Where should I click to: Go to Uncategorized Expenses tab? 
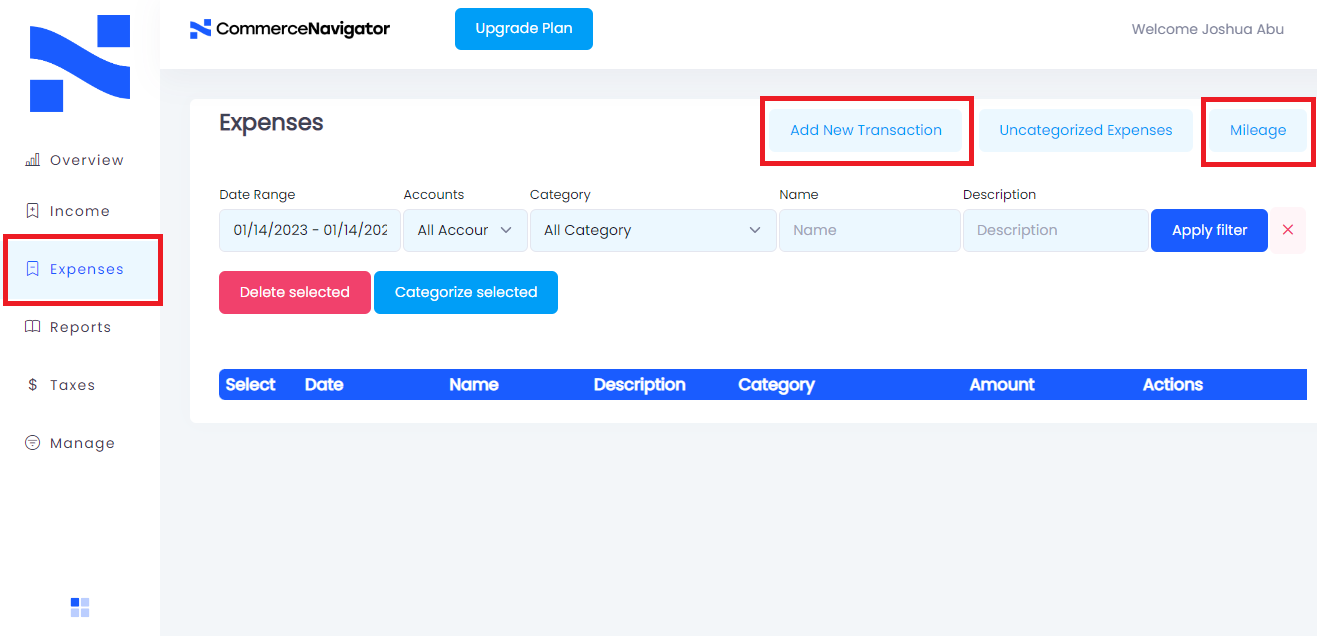tap(1085, 130)
